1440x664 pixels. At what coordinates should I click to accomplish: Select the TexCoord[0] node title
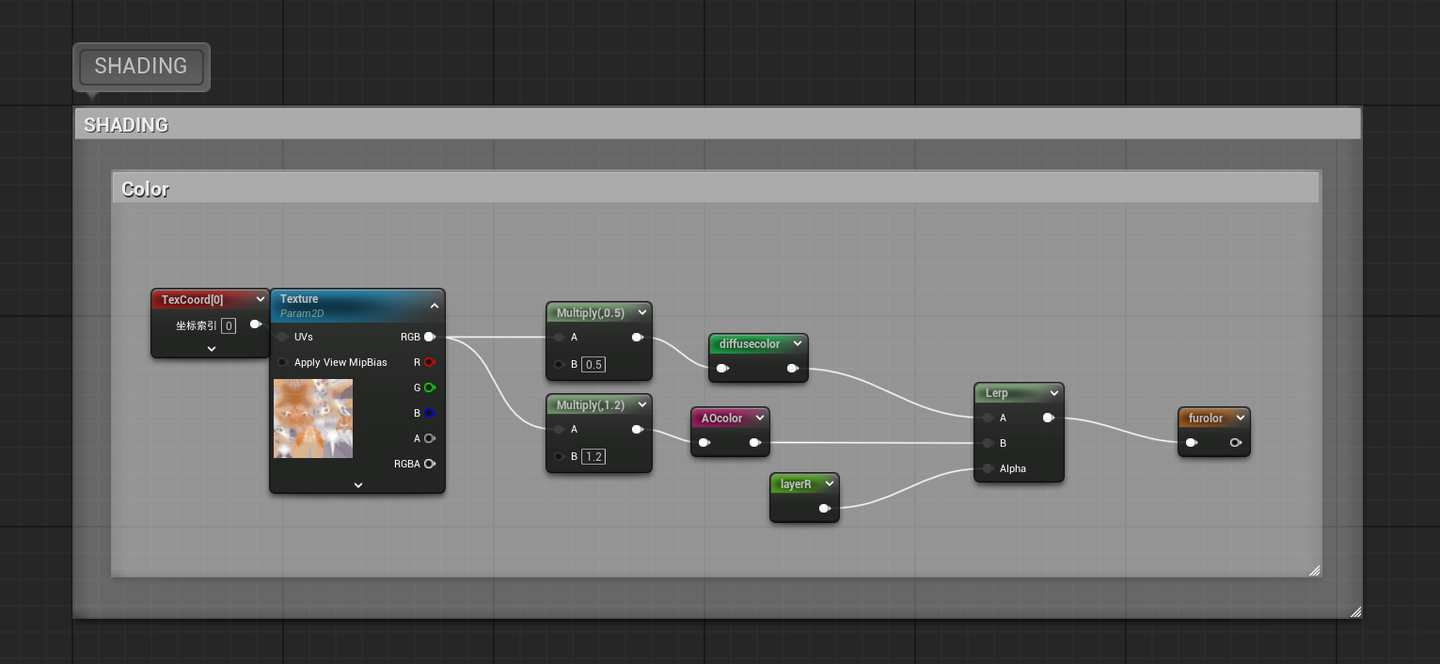193,299
